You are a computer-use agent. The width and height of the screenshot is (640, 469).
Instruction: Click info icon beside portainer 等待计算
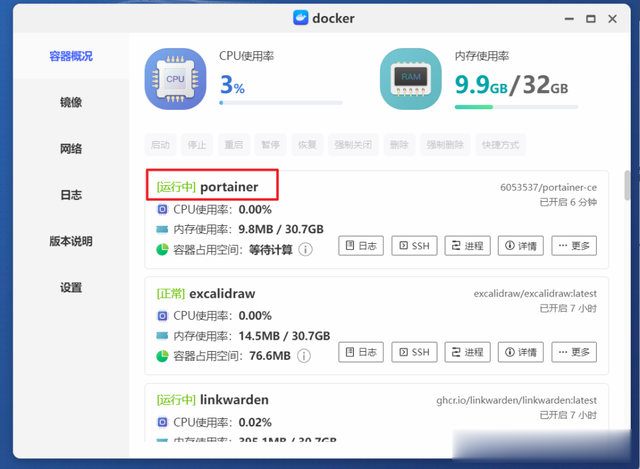point(305,249)
